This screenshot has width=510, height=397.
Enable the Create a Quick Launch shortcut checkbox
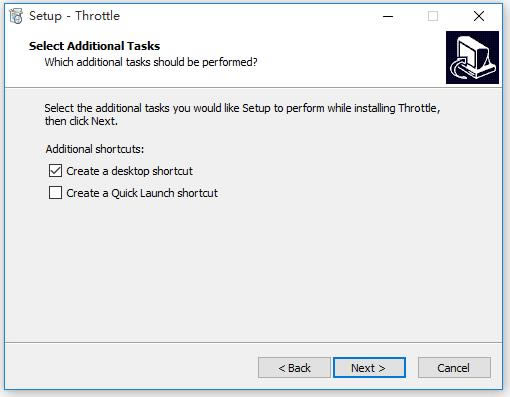pyautogui.click(x=55, y=193)
